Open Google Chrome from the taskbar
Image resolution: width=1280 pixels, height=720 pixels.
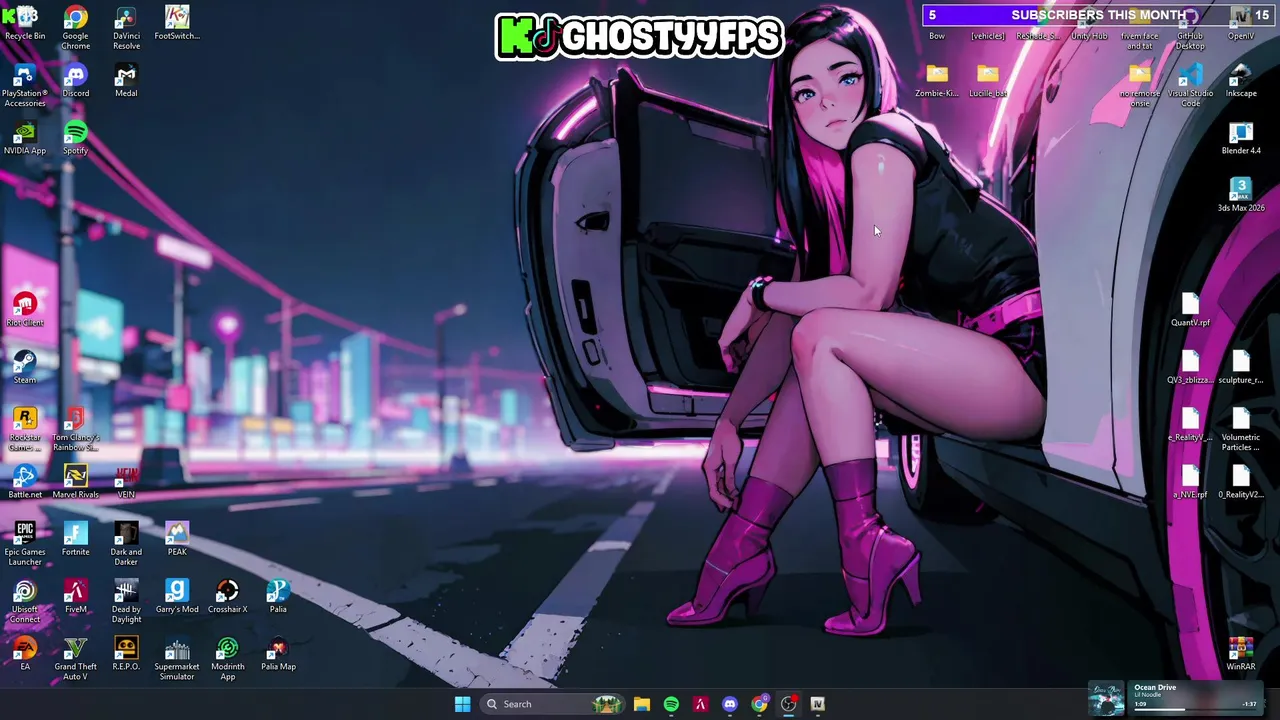[x=759, y=704]
